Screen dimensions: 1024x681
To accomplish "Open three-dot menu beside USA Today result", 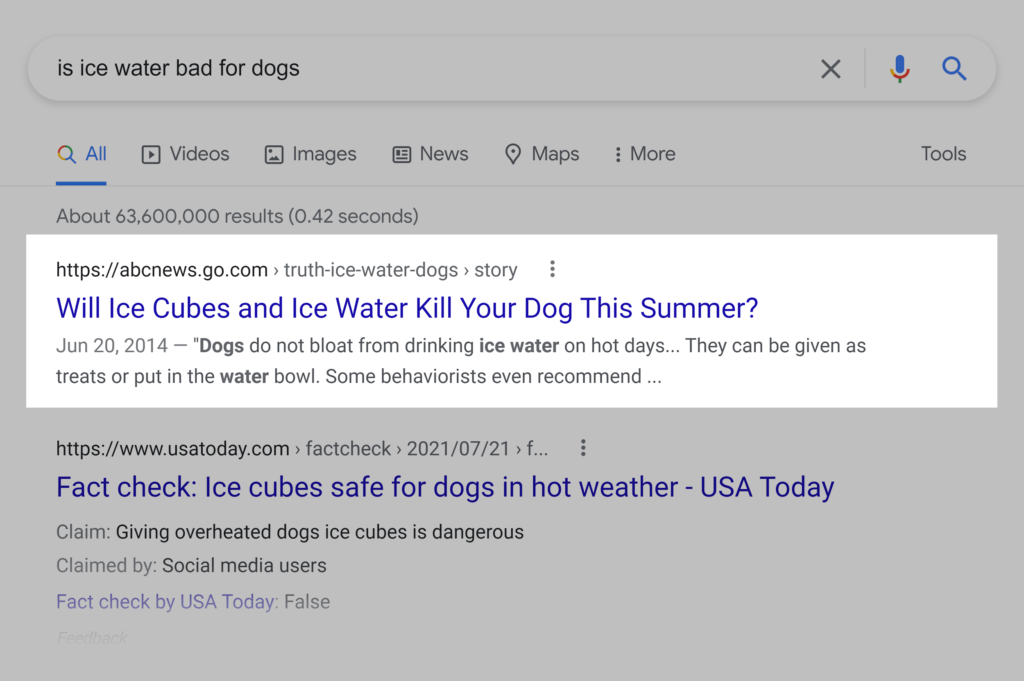I will (x=583, y=448).
